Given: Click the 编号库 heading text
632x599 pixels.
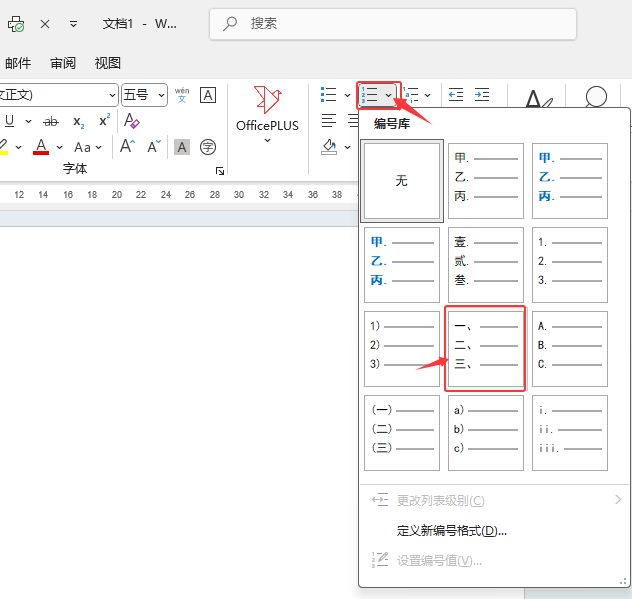Looking at the screenshot, I should tap(392, 123).
